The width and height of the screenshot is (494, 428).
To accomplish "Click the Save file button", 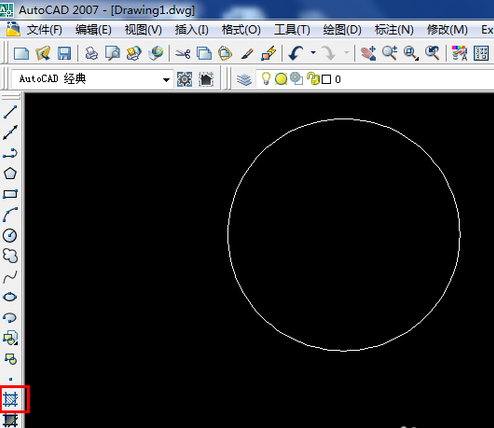I will [x=64, y=53].
